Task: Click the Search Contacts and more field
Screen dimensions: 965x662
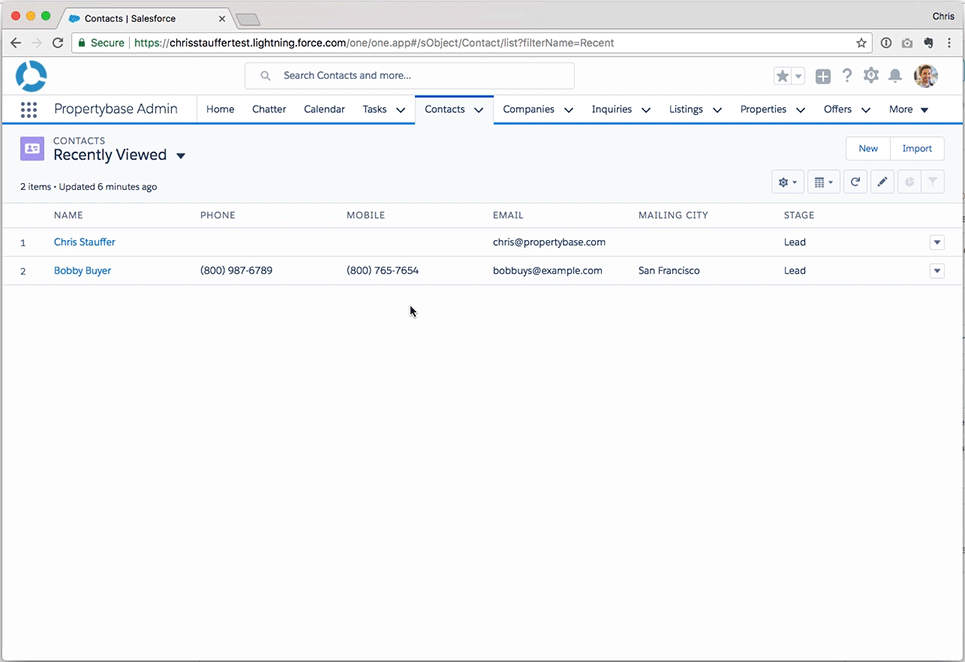Action: tap(409, 76)
